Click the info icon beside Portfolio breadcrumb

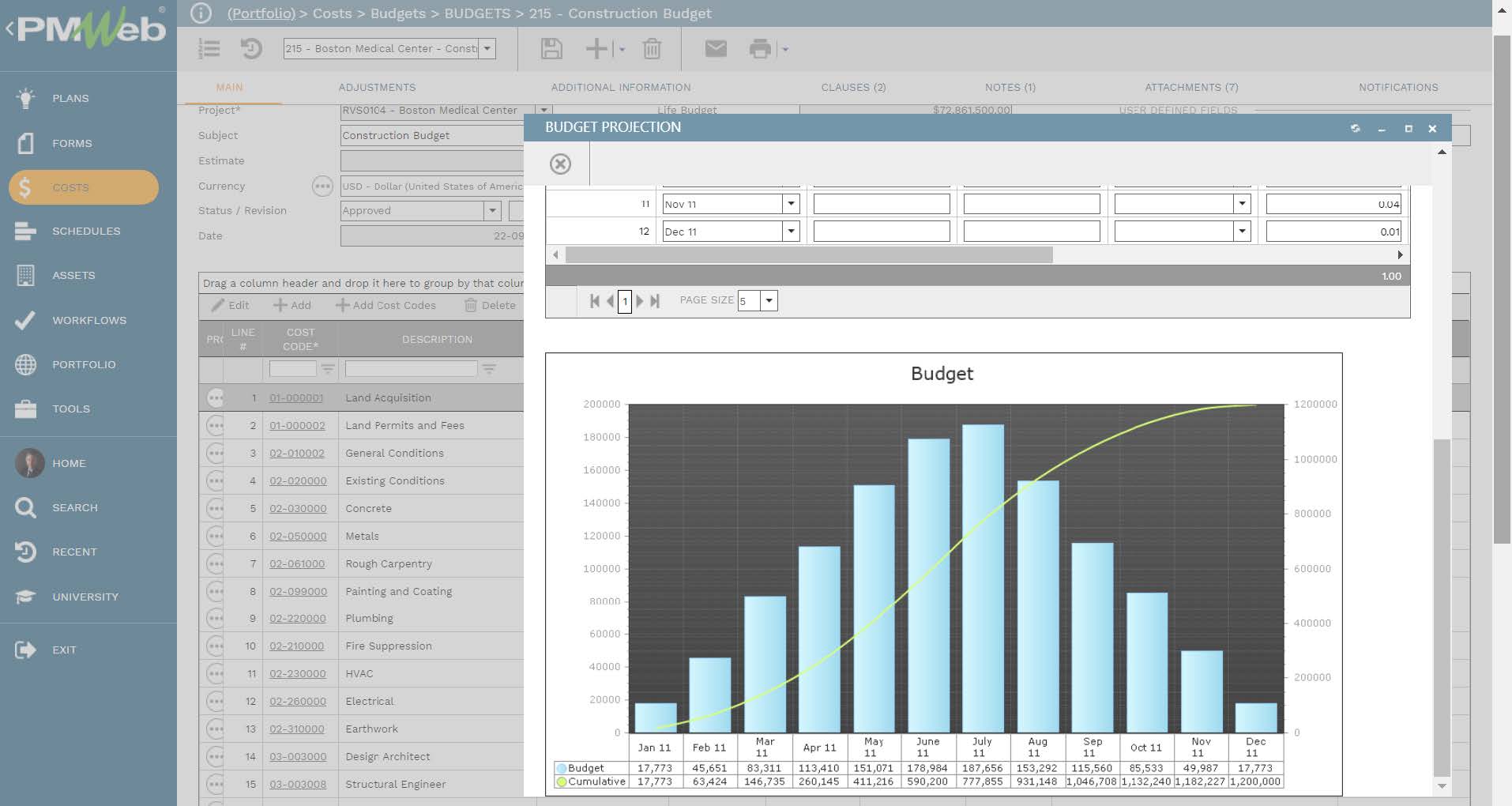pos(201,13)
